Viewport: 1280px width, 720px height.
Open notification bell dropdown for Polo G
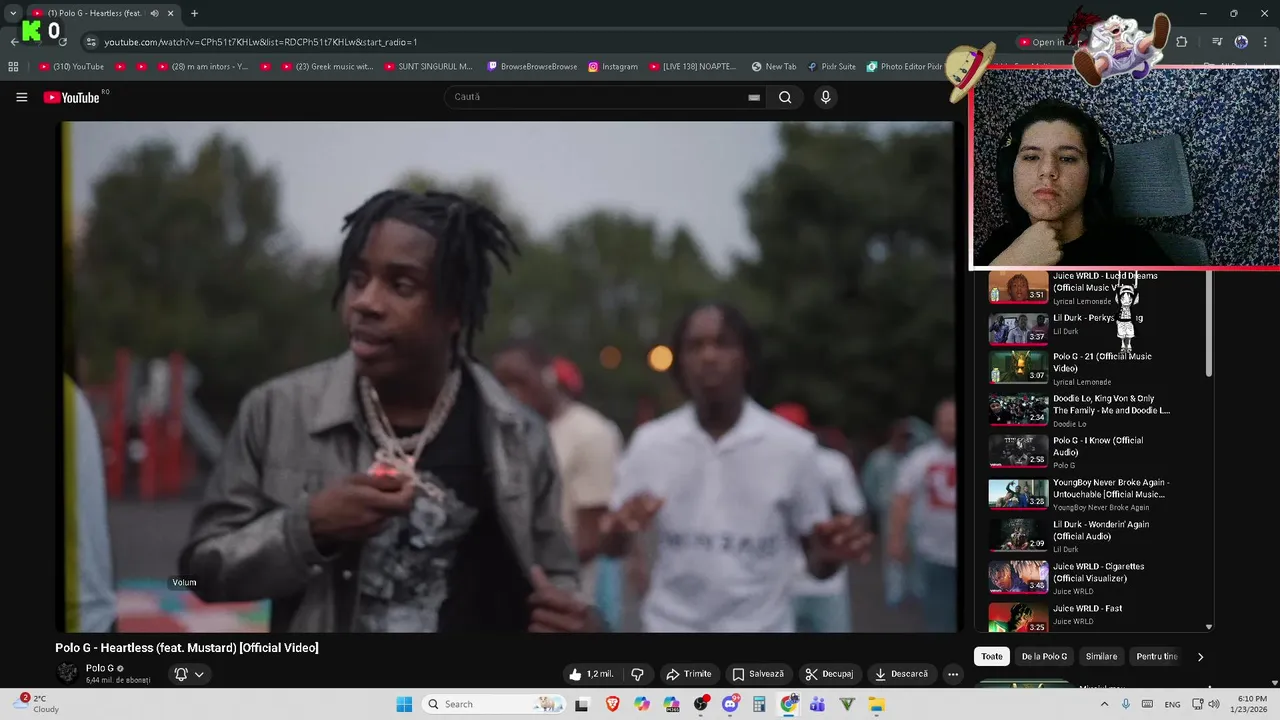pos(189,674)
